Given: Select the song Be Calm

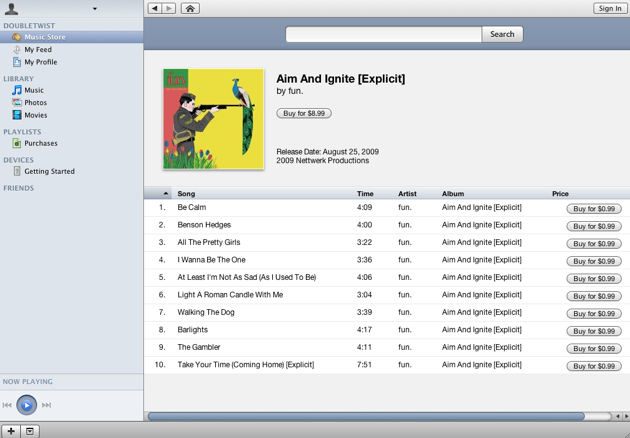Looking at the screenshot, I should pos(192,207).
